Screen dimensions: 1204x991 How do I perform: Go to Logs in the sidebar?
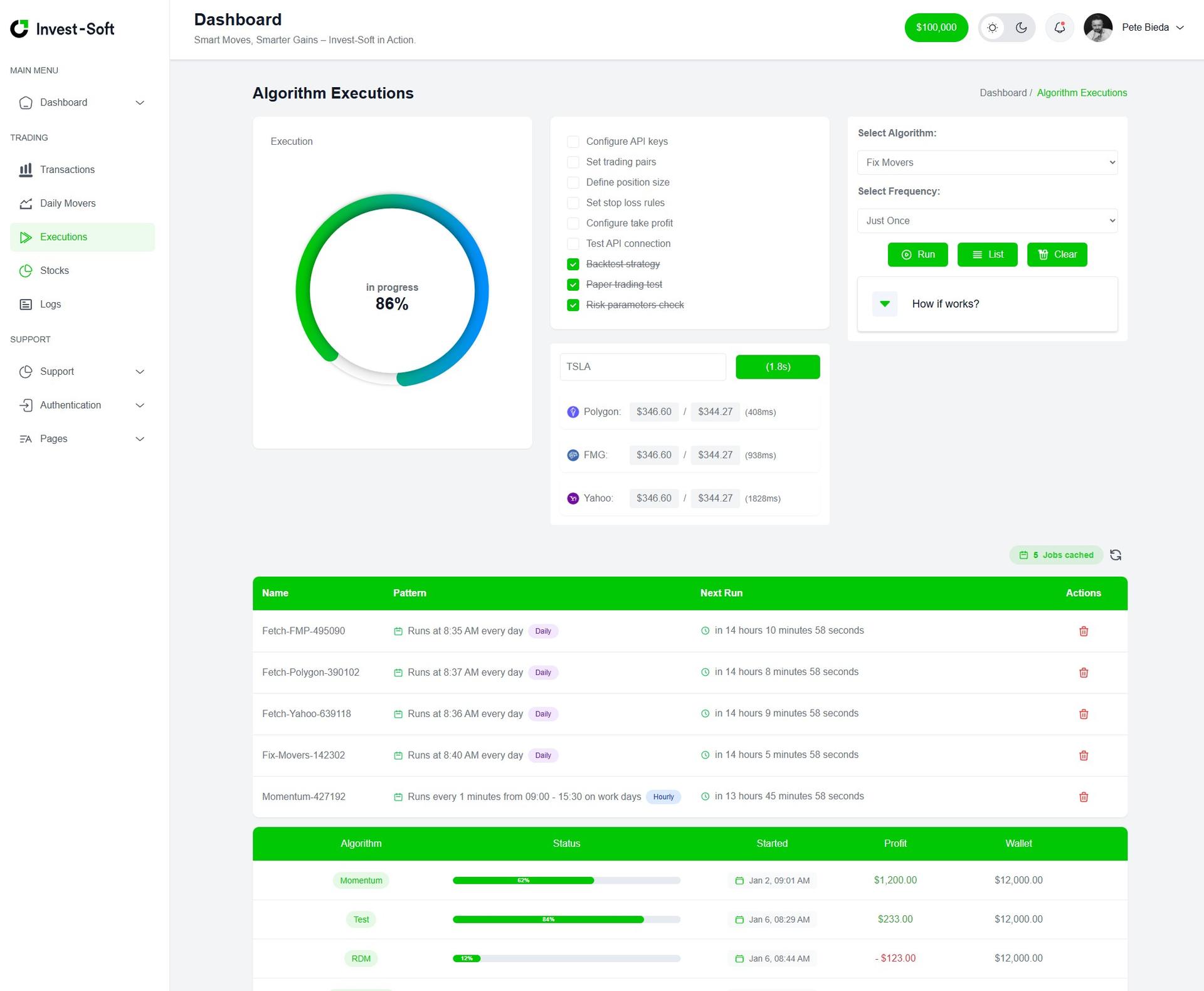(50, 305)
